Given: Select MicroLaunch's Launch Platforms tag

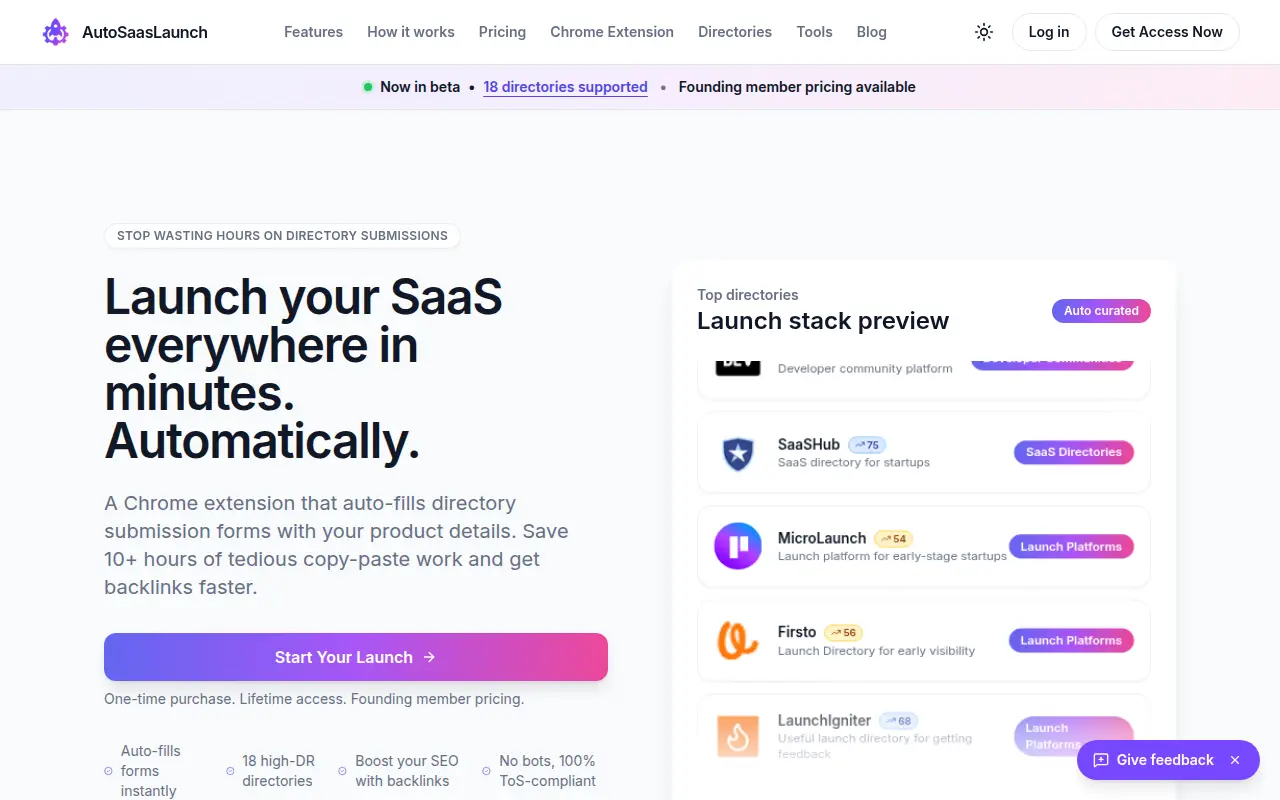Looking at the screenshot, I should pos(1071,546).
